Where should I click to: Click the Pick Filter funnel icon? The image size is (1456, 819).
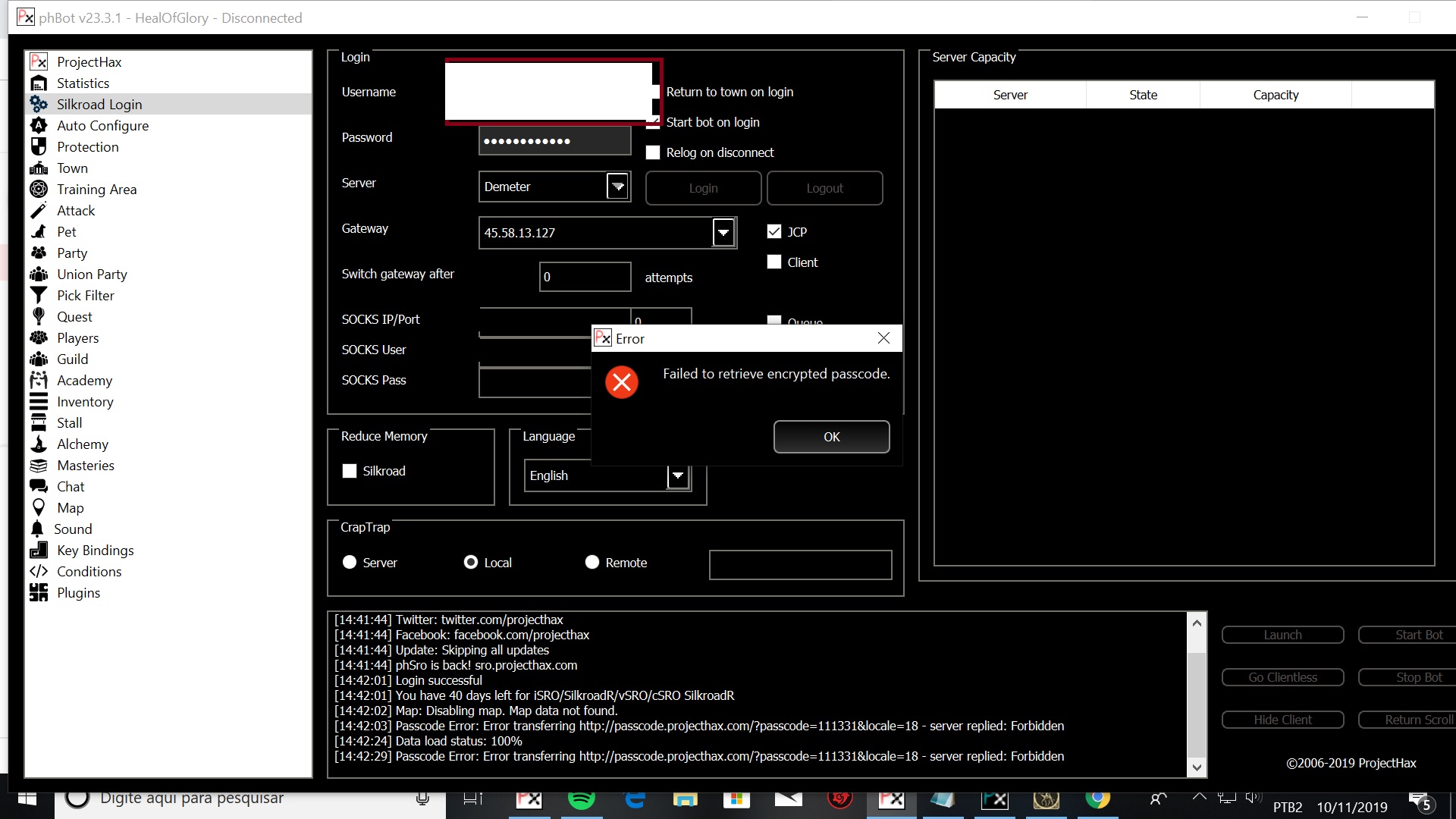coord(39,295)
